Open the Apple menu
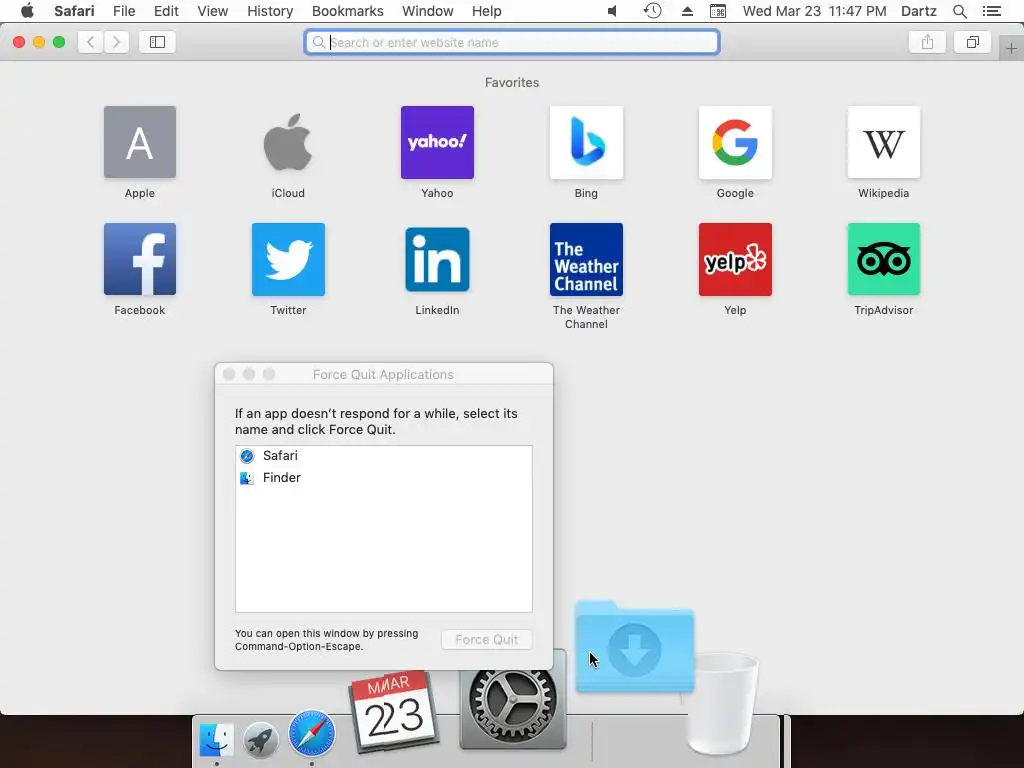Viewport: 1024px width, 768px height. coord(27,11)
